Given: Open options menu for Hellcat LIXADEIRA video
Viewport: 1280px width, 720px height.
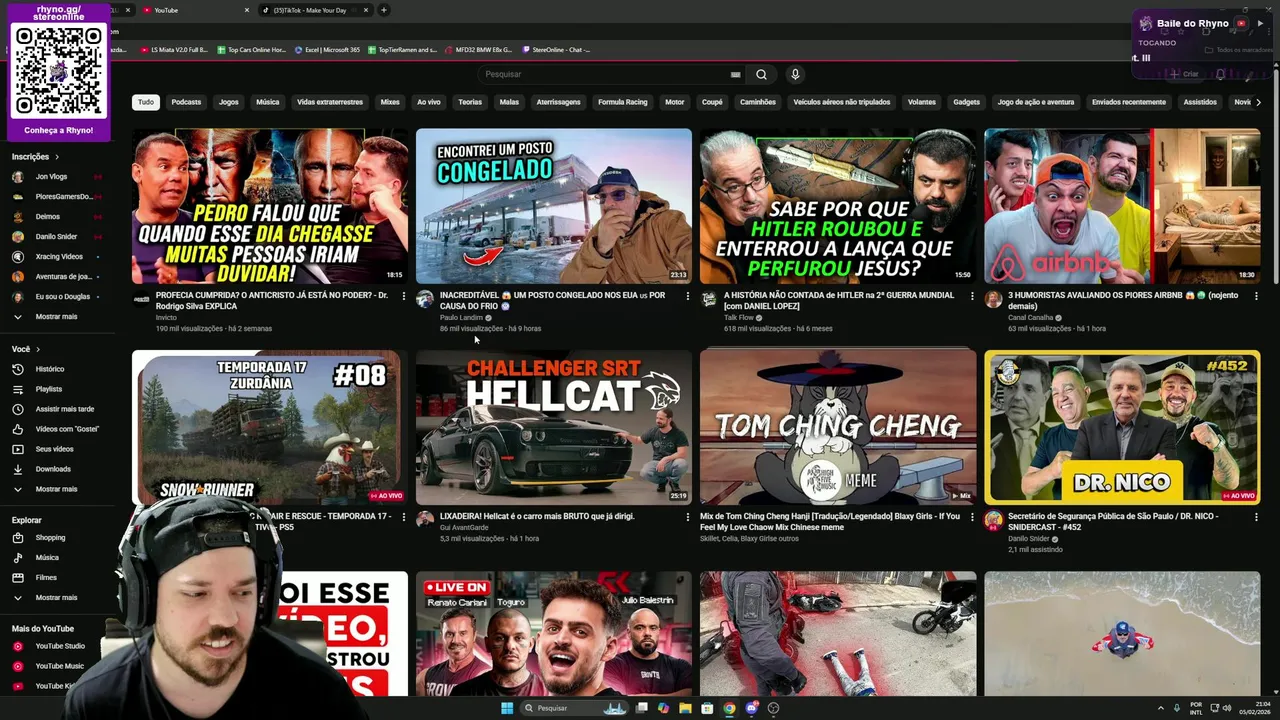Looking at the screenshot, I should tap(688, 517).
